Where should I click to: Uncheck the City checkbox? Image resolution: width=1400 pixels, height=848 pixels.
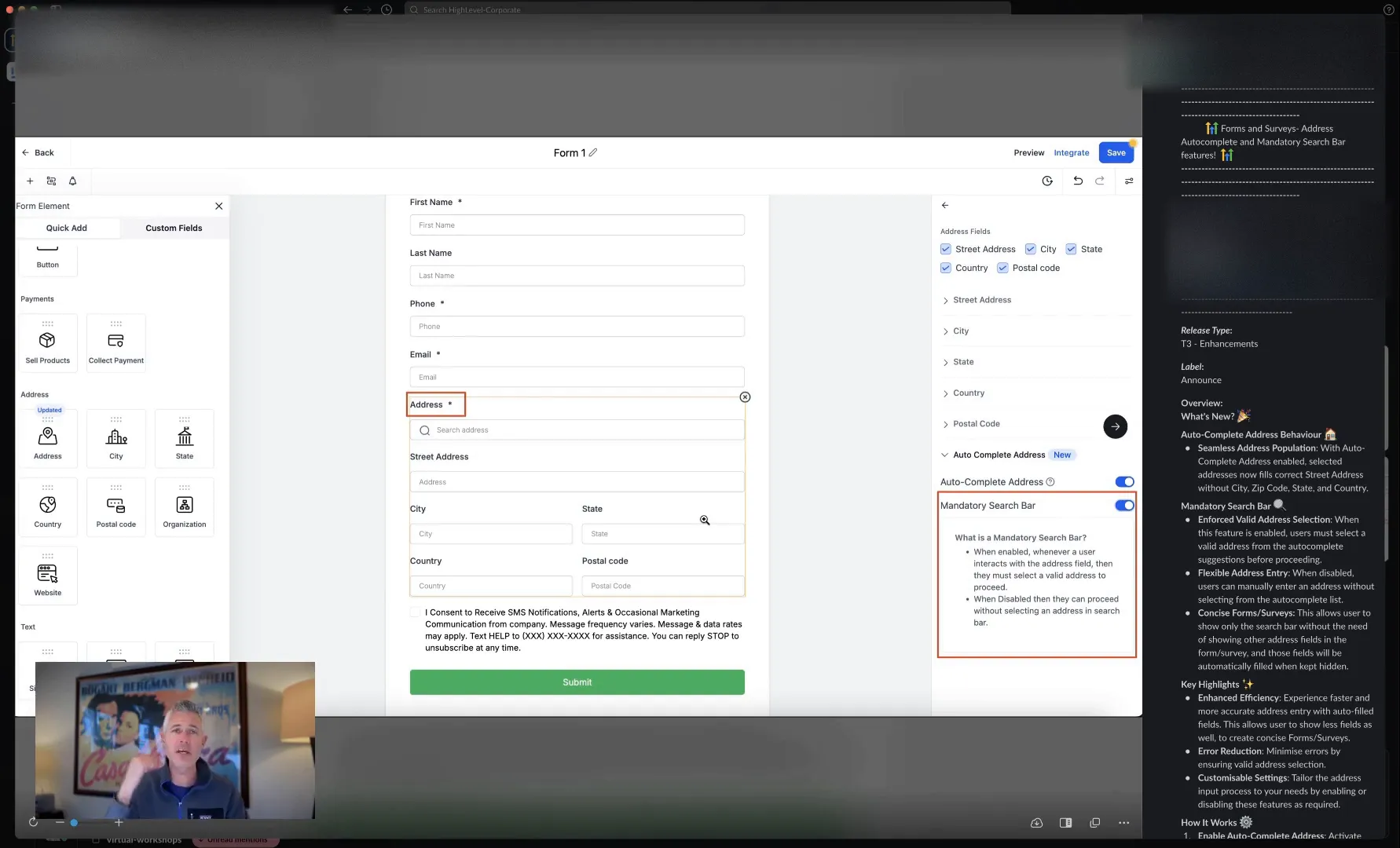tap(1031, 249)
